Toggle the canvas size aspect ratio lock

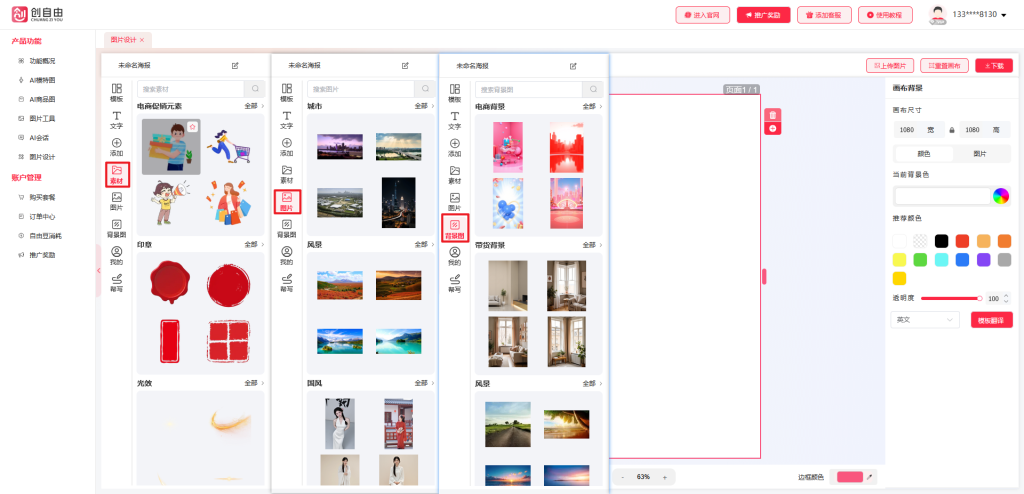pyautogui.click(x=951, y=130)
